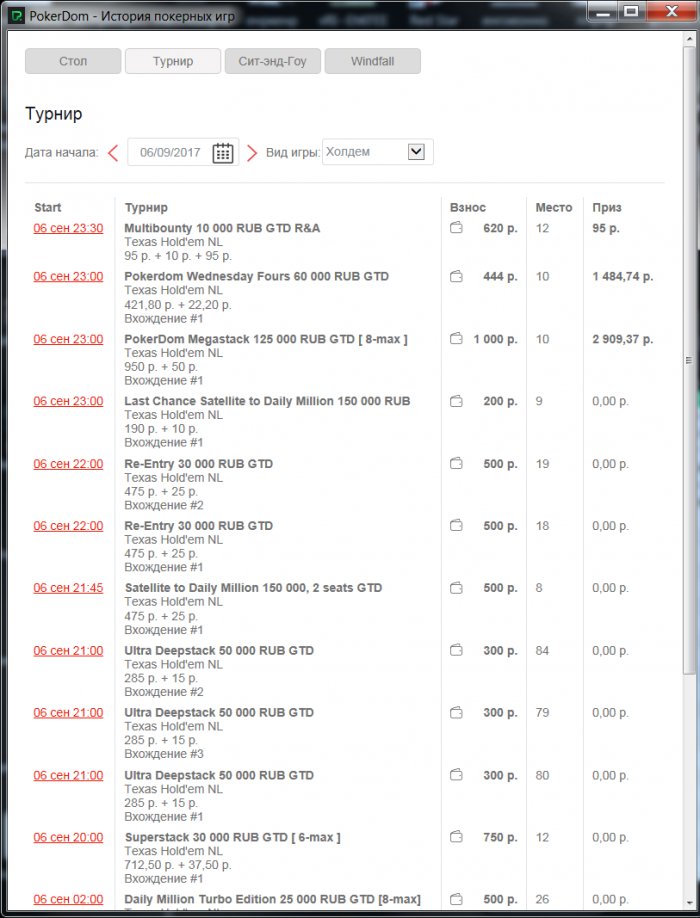700x918 pixels.
Task: Click buy-in icon for Last Chance Satellite
Action: click(x=456, y=401)
